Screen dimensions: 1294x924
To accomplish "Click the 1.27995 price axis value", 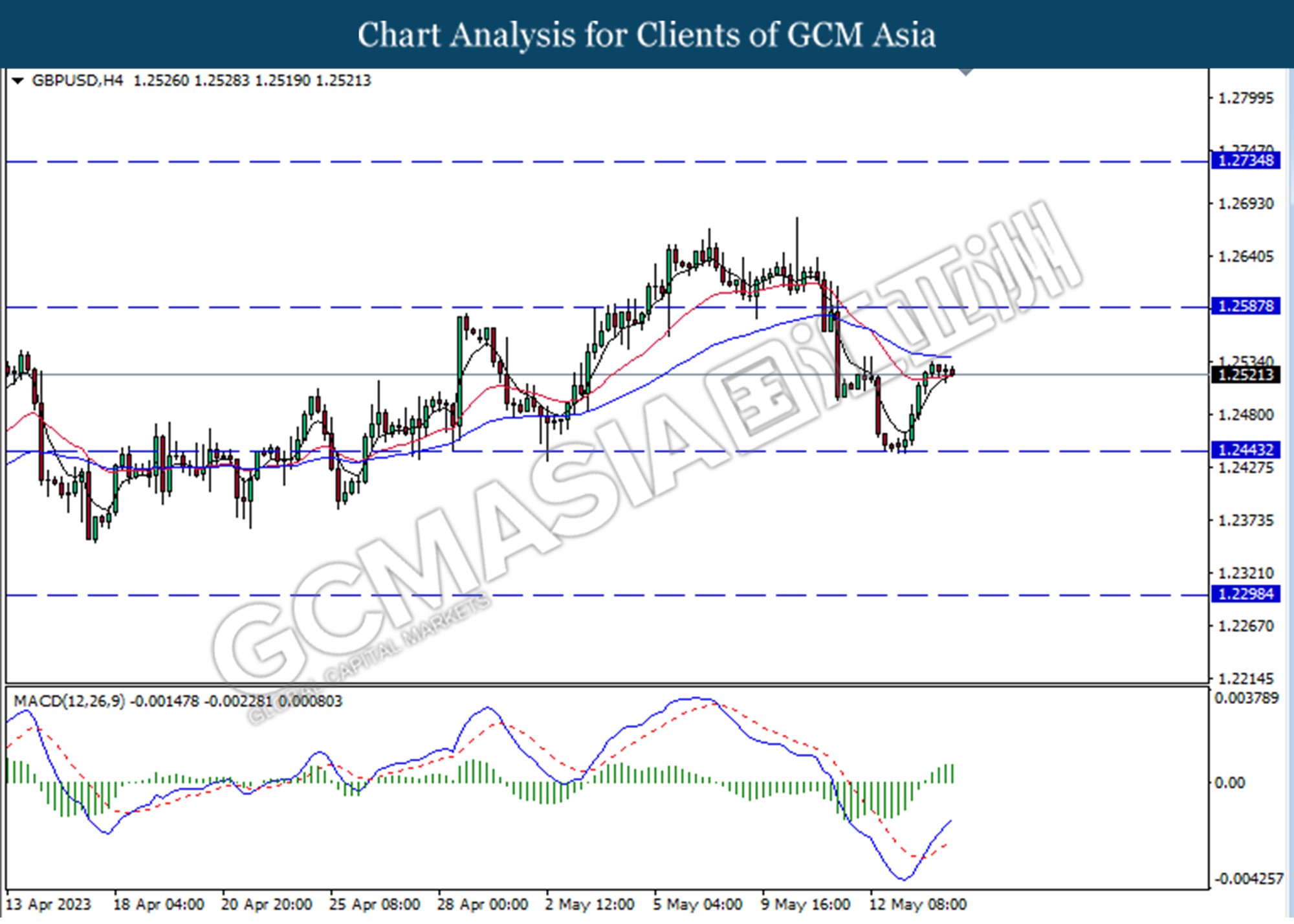I will [1245, 98].
